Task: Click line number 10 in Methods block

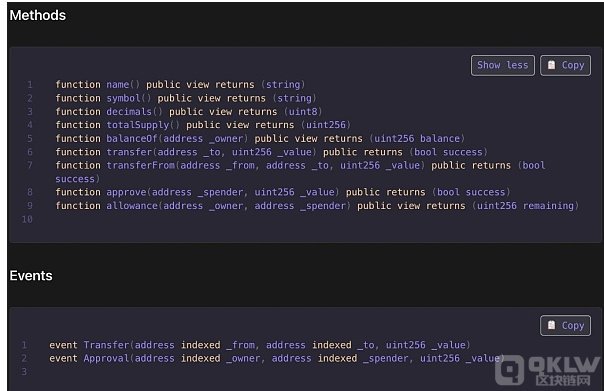Action: (x=27, y=219)
